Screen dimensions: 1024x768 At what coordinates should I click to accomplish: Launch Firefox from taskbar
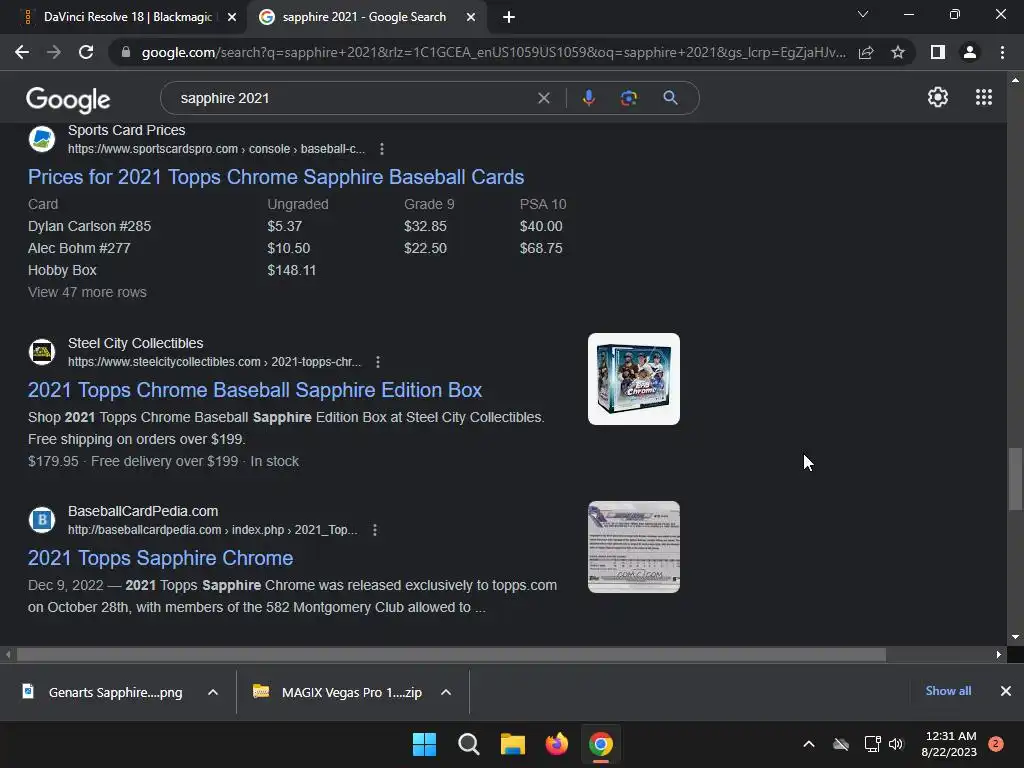(x=556, y=744)
